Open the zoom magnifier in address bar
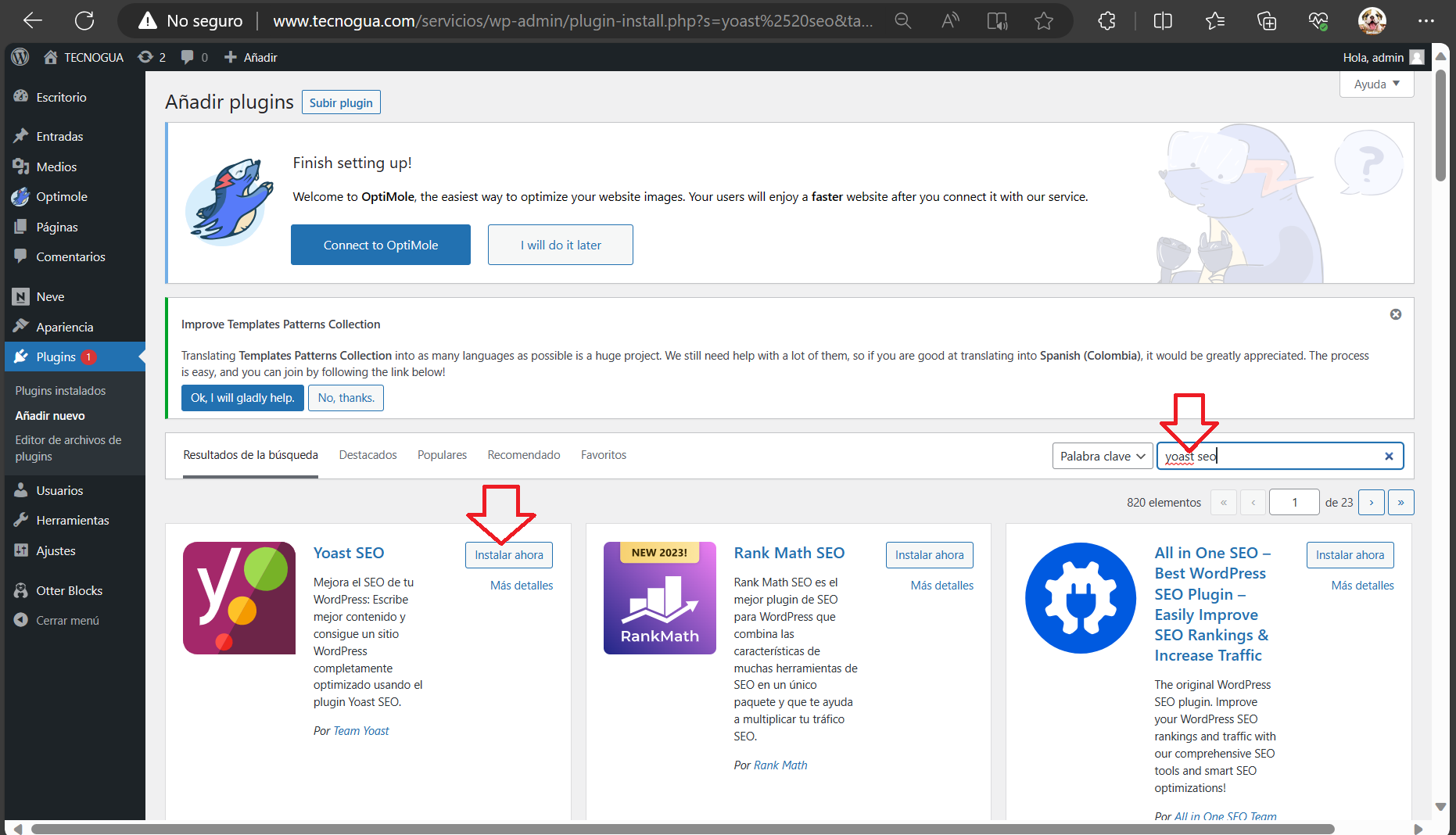Viewport: 1456px width, 835px height. [x=903, y=21]
